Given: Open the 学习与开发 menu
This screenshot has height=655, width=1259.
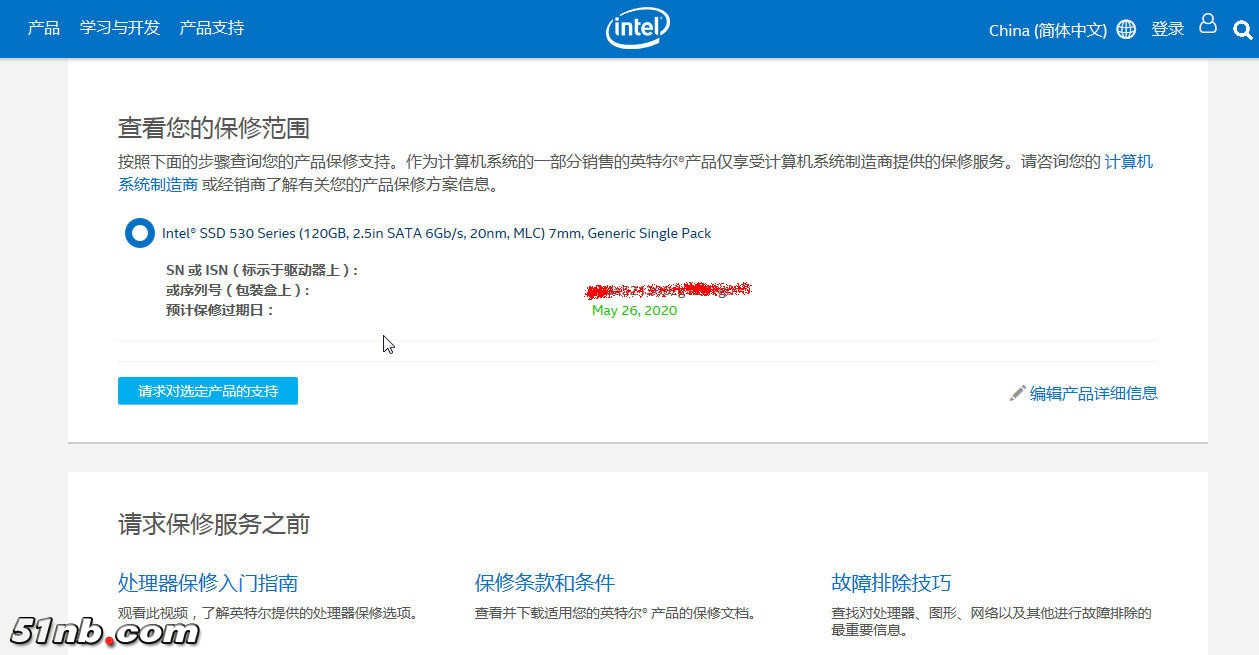Looking at the screenshot, I should pos(120,28).
